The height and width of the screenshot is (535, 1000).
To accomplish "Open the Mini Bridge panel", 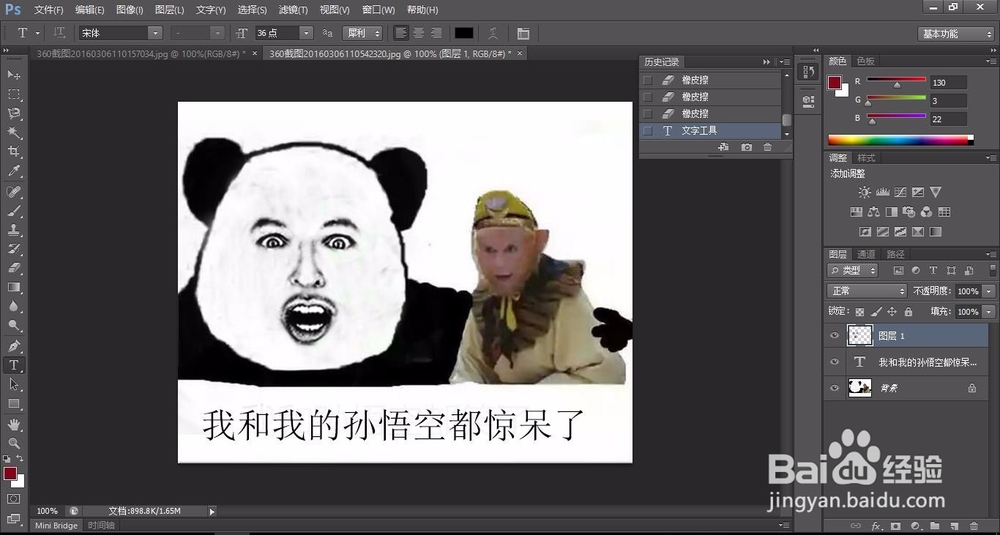I will [56, 525].
